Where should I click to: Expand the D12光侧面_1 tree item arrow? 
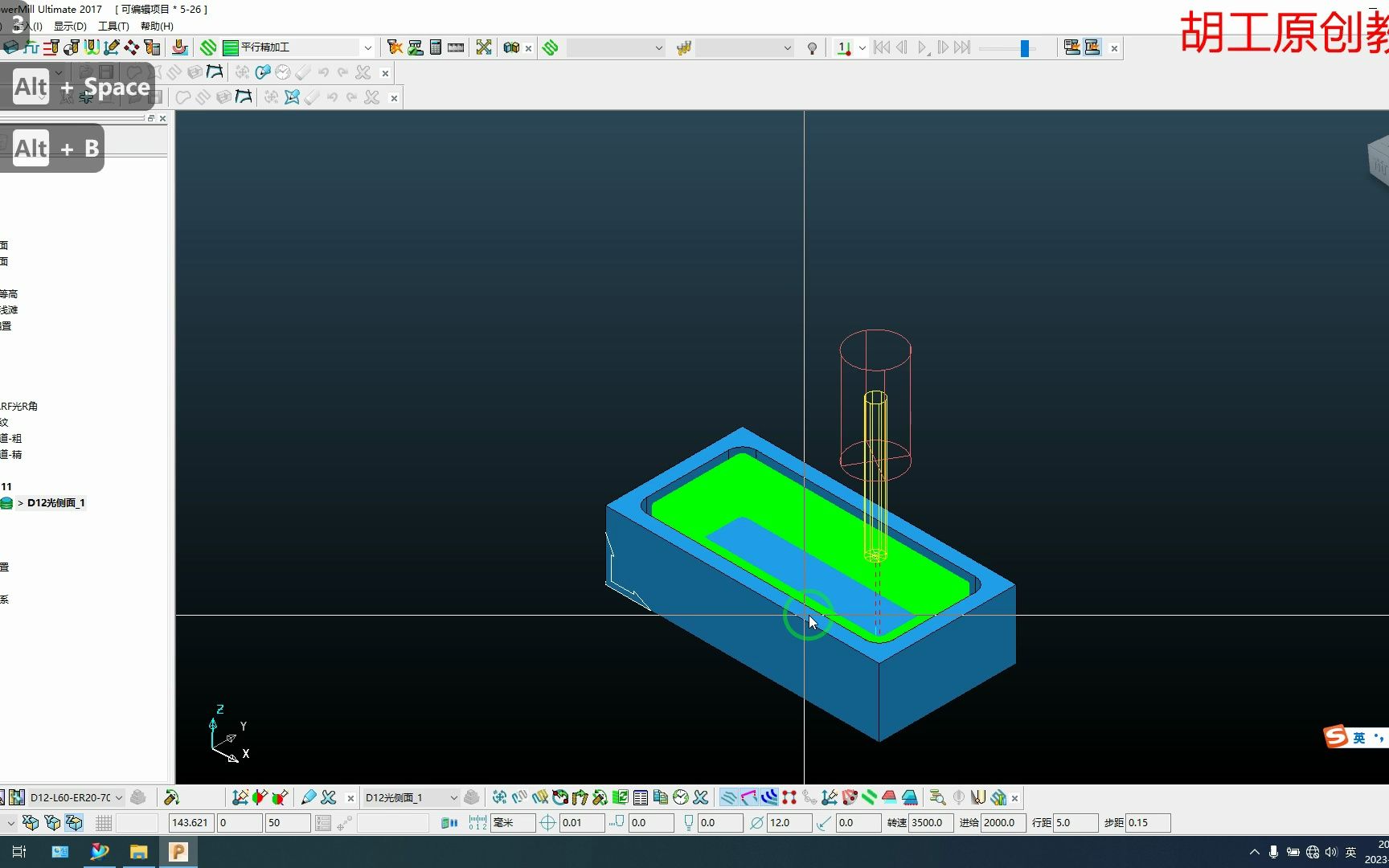[x=20, y=503]
